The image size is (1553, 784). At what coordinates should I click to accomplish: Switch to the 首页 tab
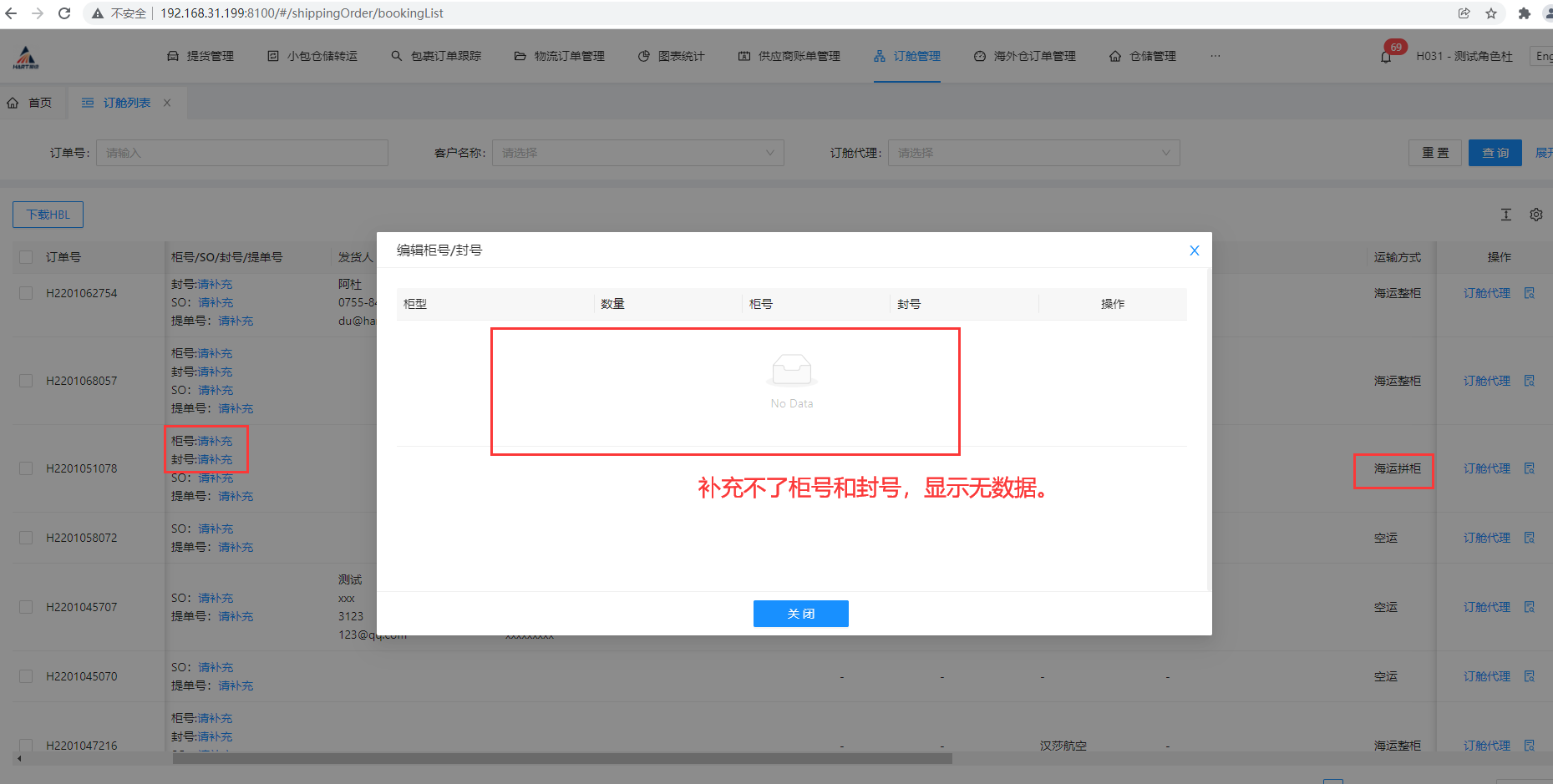coord(30,103)
